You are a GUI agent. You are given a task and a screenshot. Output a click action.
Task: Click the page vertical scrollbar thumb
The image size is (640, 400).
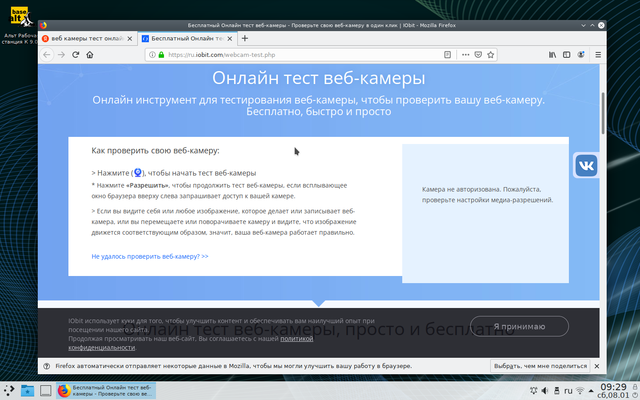tap(603, 113)
